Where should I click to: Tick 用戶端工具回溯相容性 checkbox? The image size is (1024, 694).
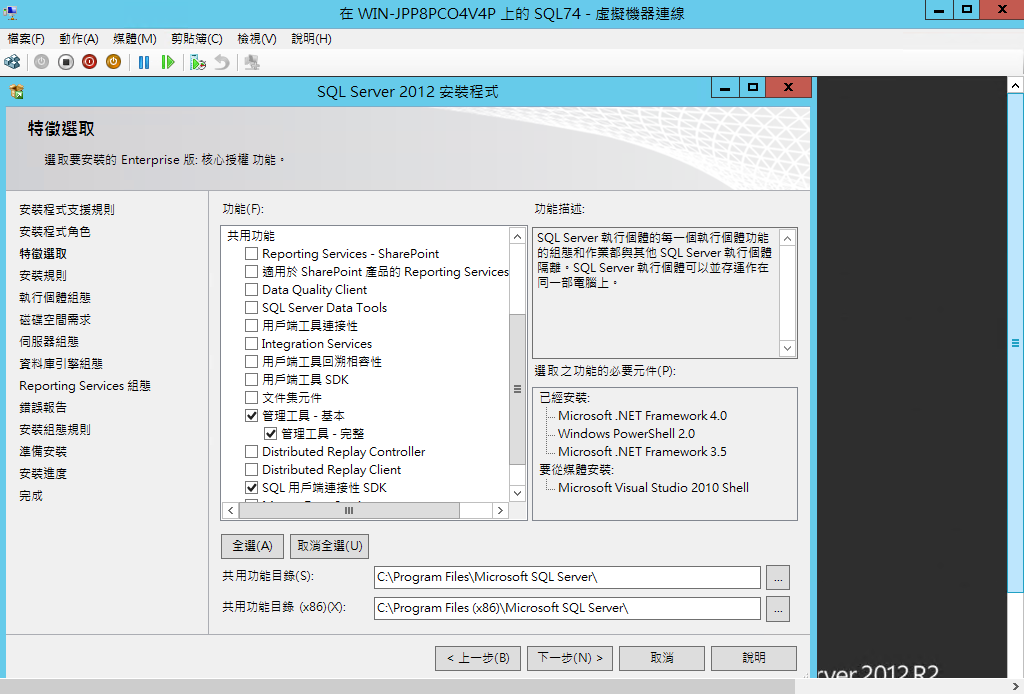pos(251,361)
